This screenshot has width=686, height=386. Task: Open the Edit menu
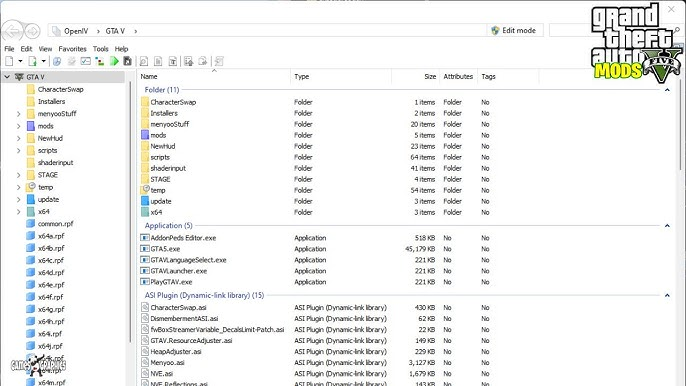(26, 49)
